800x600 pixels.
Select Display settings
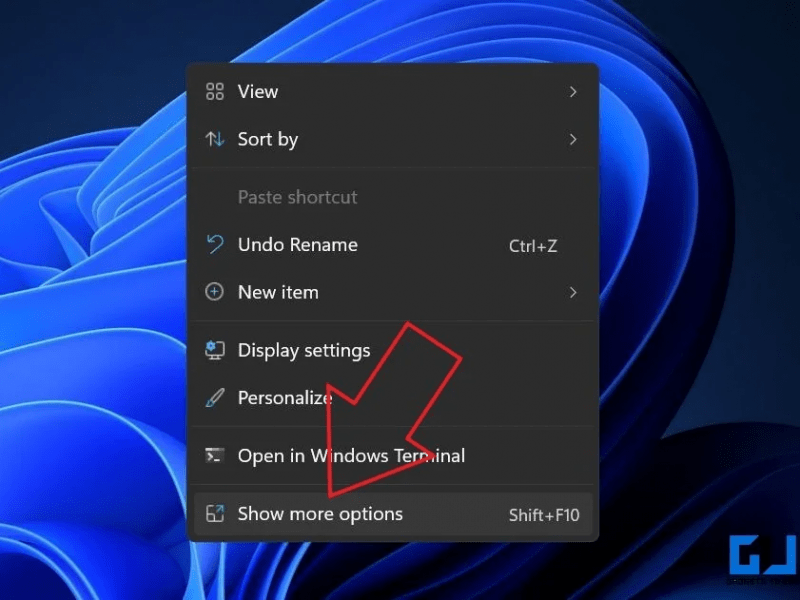[x=303, y=350]
